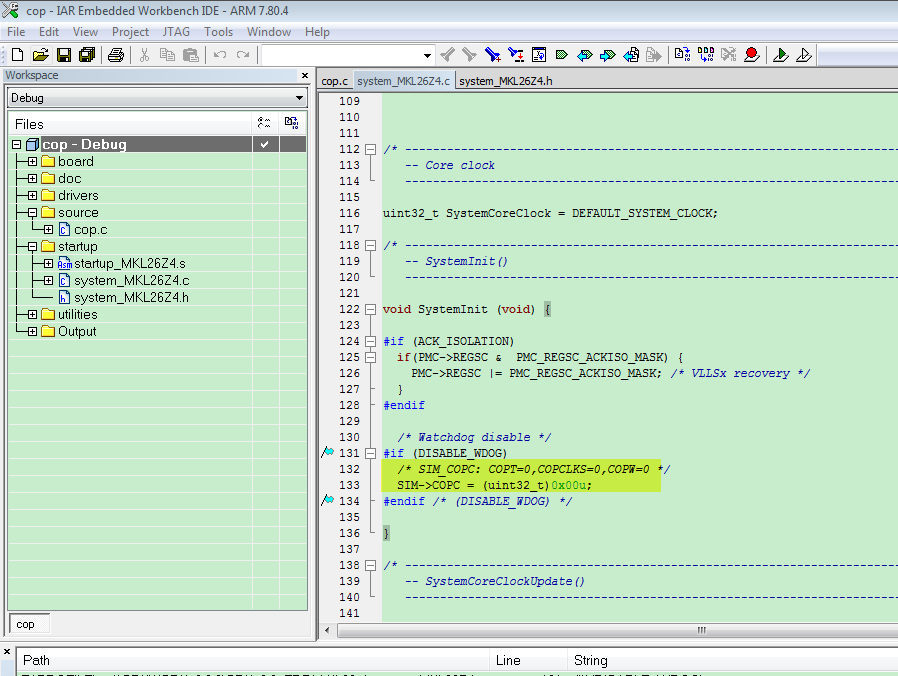The image size is (898, 676).
Task: Click the bookmark flag at line 134
Action: pyautogui.click(x=328, y=500)
